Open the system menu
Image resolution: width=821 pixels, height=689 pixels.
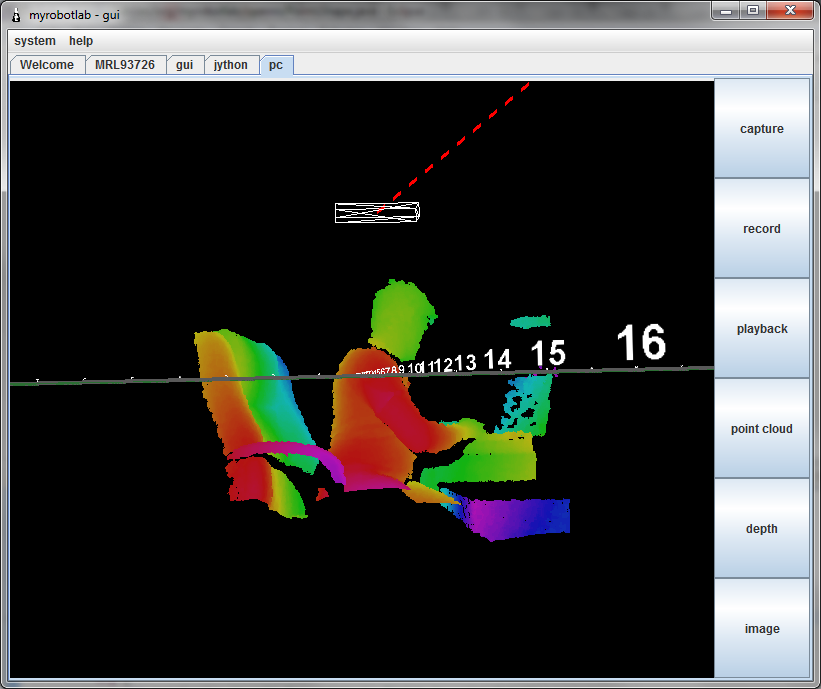tap(35, 41)
